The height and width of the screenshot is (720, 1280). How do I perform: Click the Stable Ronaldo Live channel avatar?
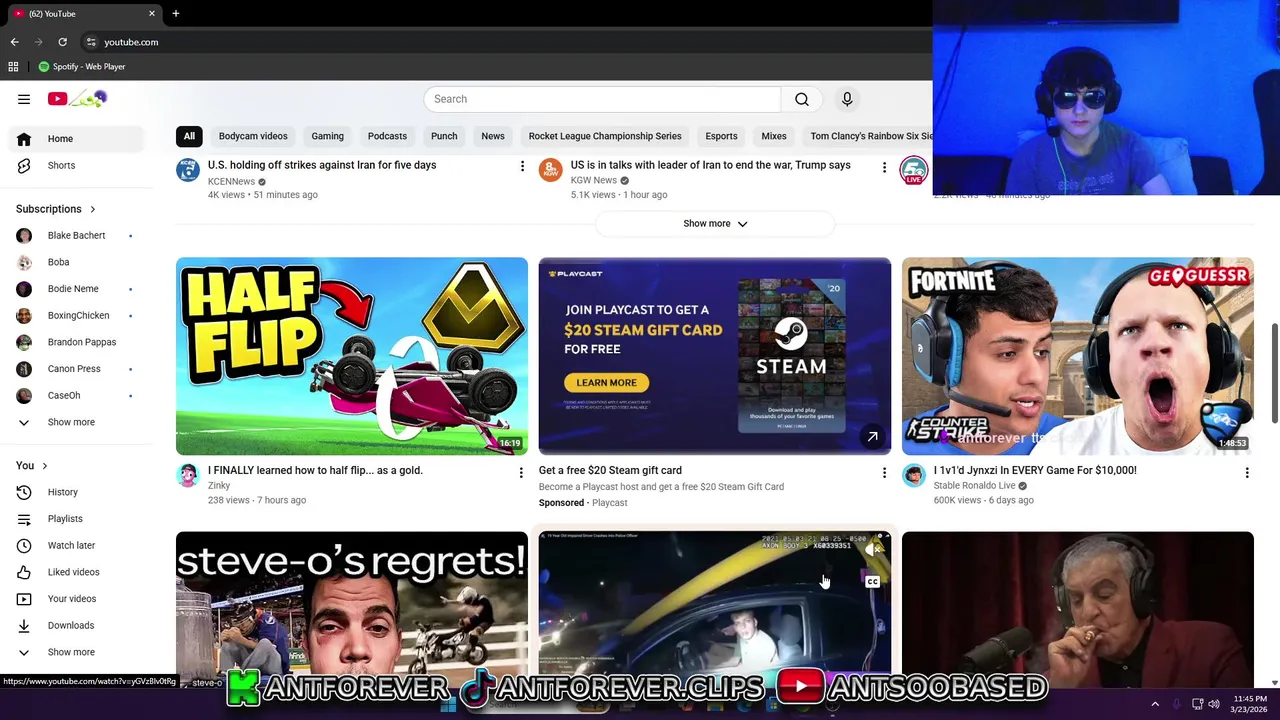[914, 475]
